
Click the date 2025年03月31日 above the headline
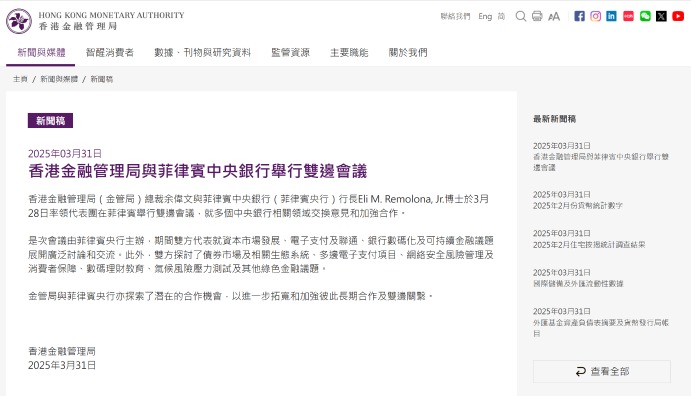65,153
